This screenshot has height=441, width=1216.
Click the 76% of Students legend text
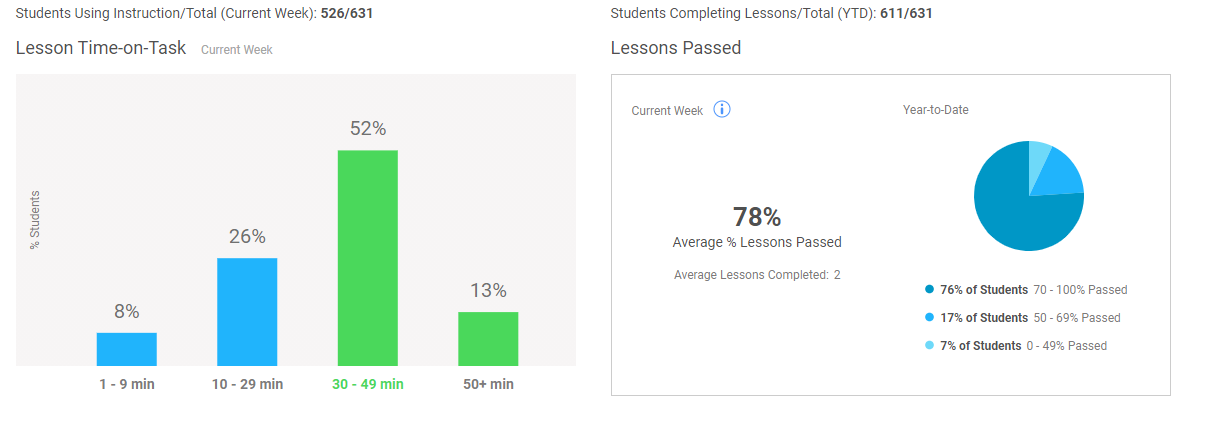[x=984, y=290]
